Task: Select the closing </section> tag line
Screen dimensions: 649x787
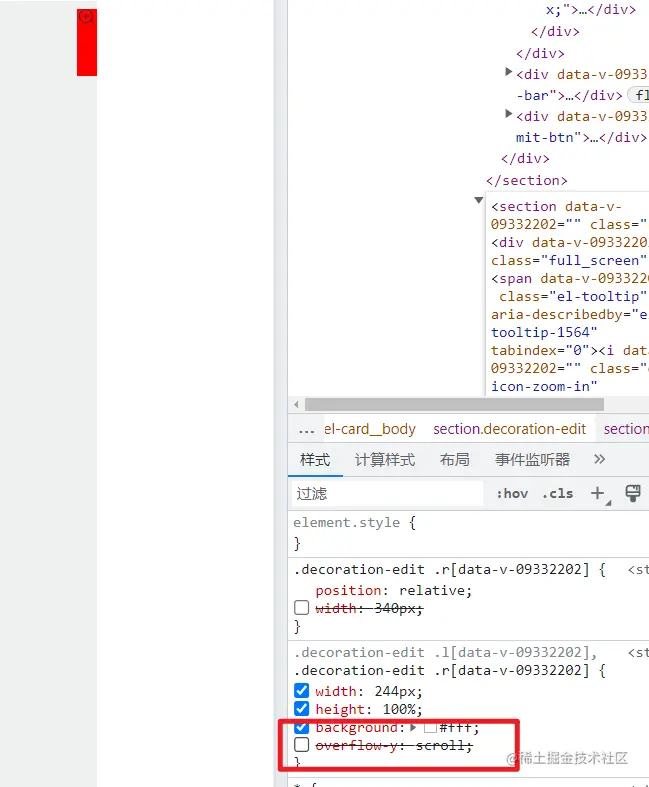Action: click(527, 181)
